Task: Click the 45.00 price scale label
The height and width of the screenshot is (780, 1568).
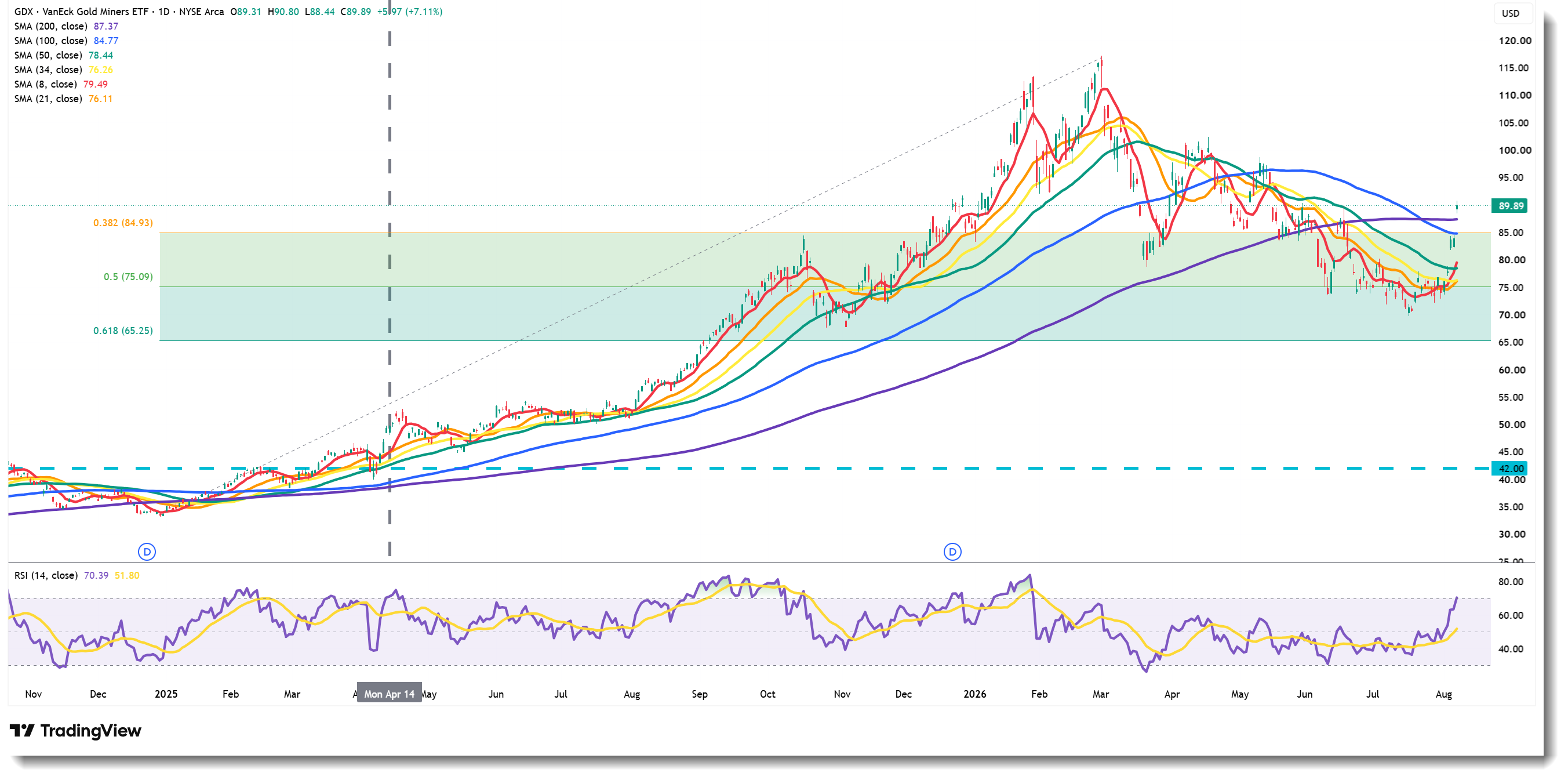Action: coord(1512,452)
